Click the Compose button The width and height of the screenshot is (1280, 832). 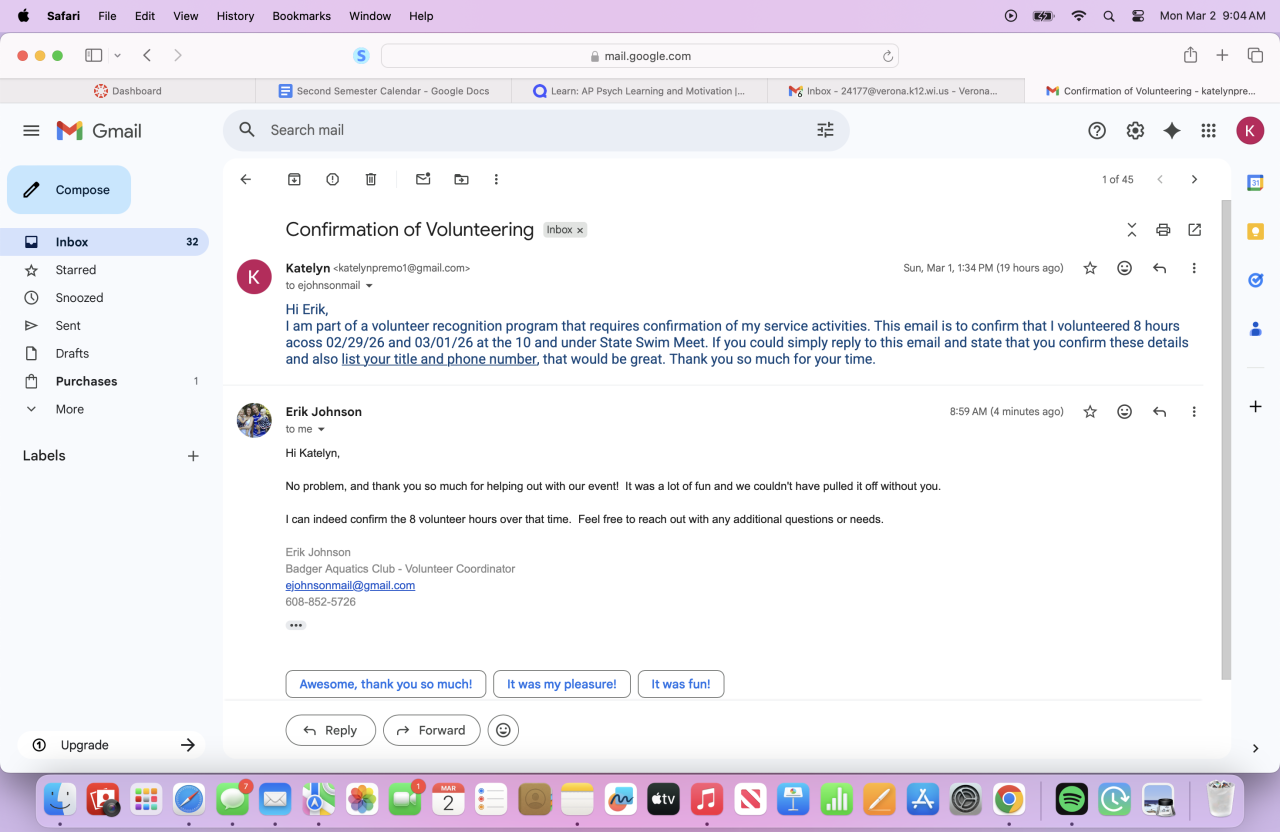pos(69,190)
